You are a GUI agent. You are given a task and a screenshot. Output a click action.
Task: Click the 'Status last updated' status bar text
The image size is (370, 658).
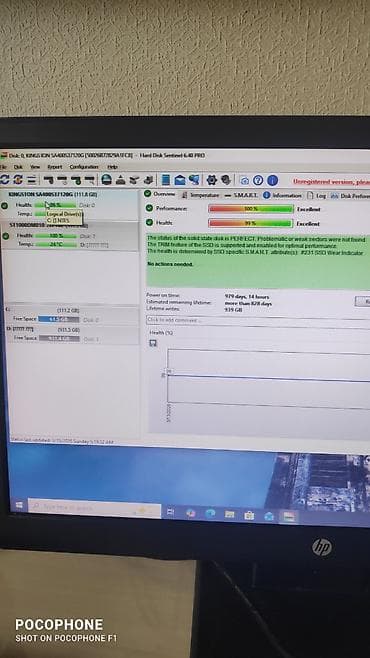point(62,441)
